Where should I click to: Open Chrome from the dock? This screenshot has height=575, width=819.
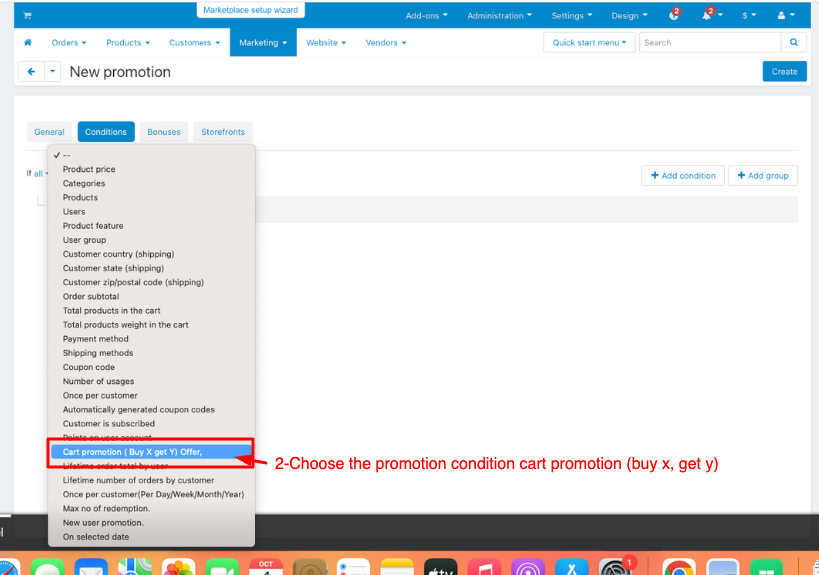678,568
